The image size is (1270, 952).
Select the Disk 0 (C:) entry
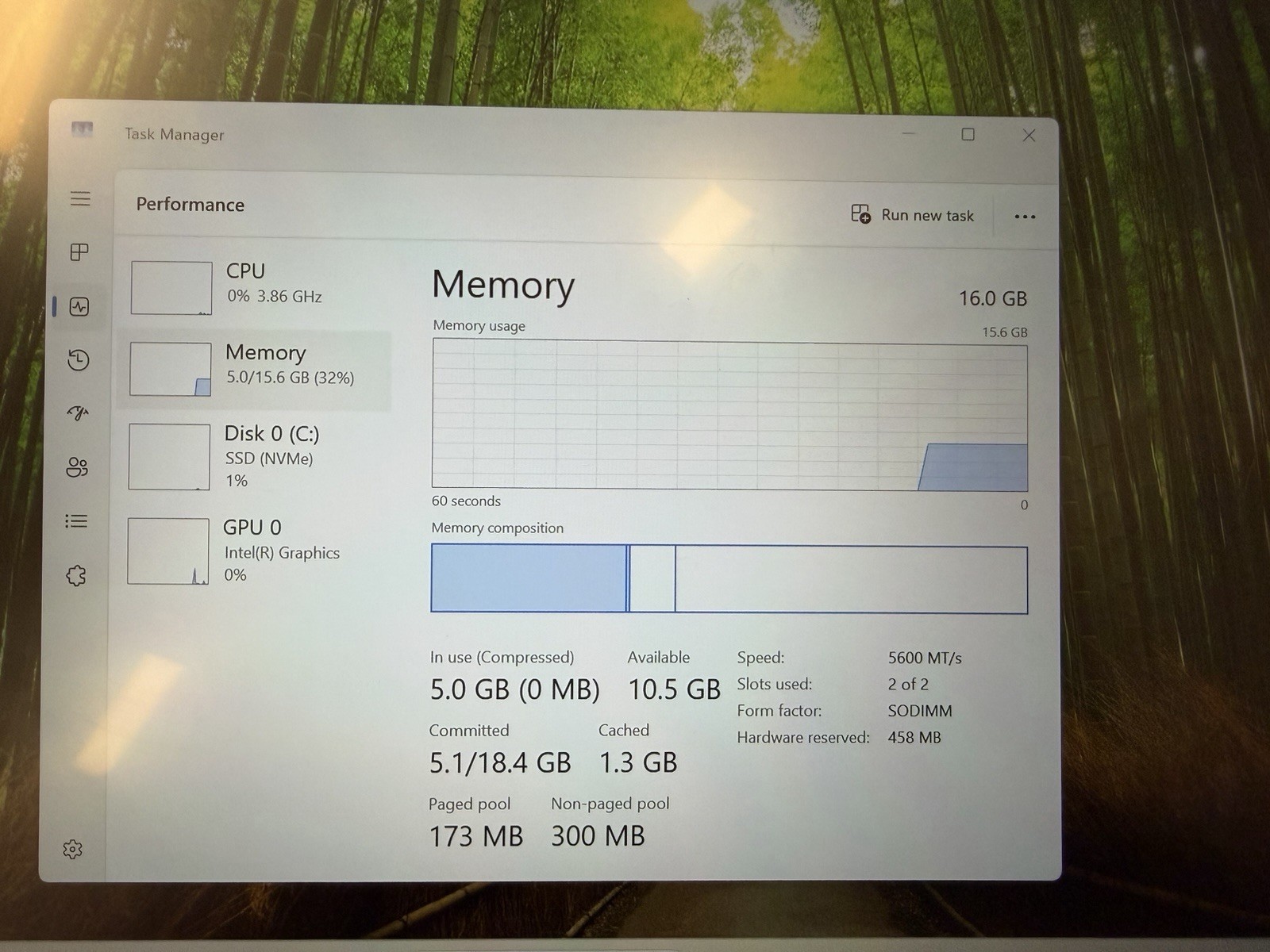pyautogui.click(x=254, y=457)
